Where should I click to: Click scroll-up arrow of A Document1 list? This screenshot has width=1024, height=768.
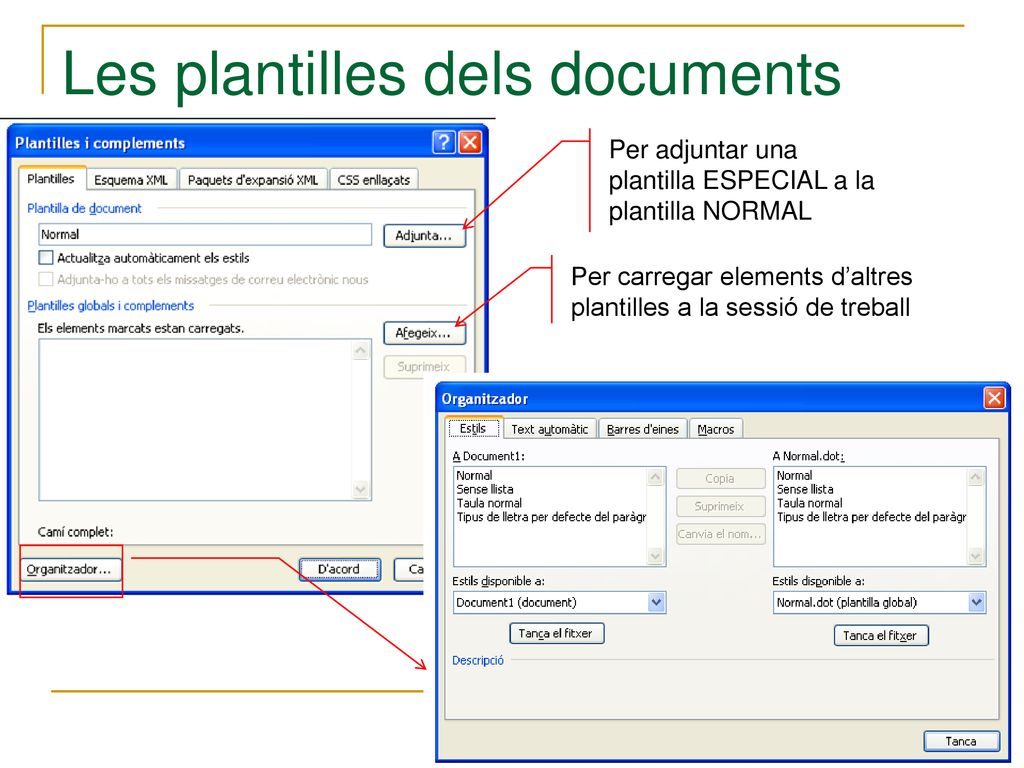pos(655,477)
